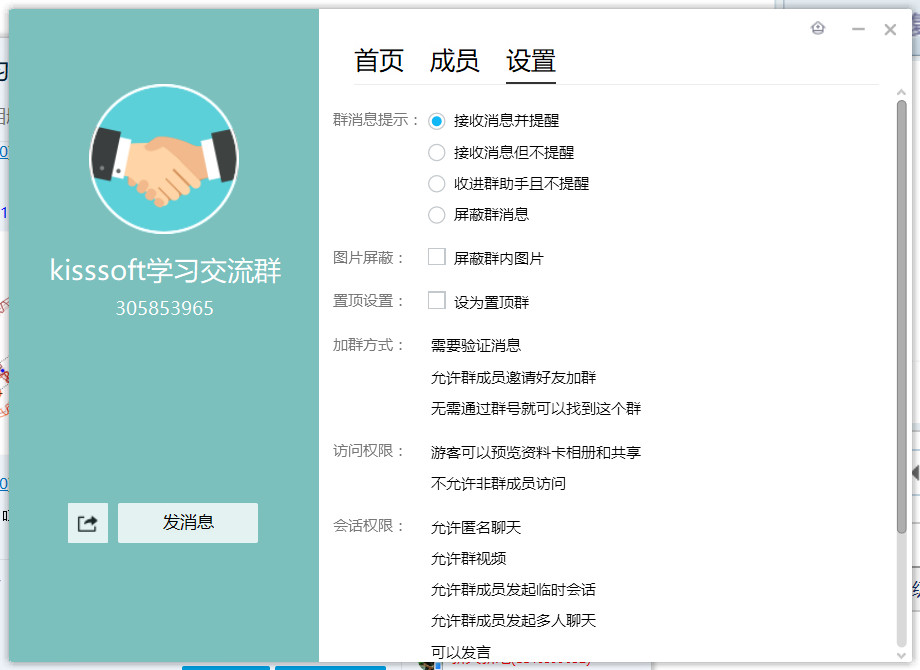Open the report group icon at top right

point(818,28)
